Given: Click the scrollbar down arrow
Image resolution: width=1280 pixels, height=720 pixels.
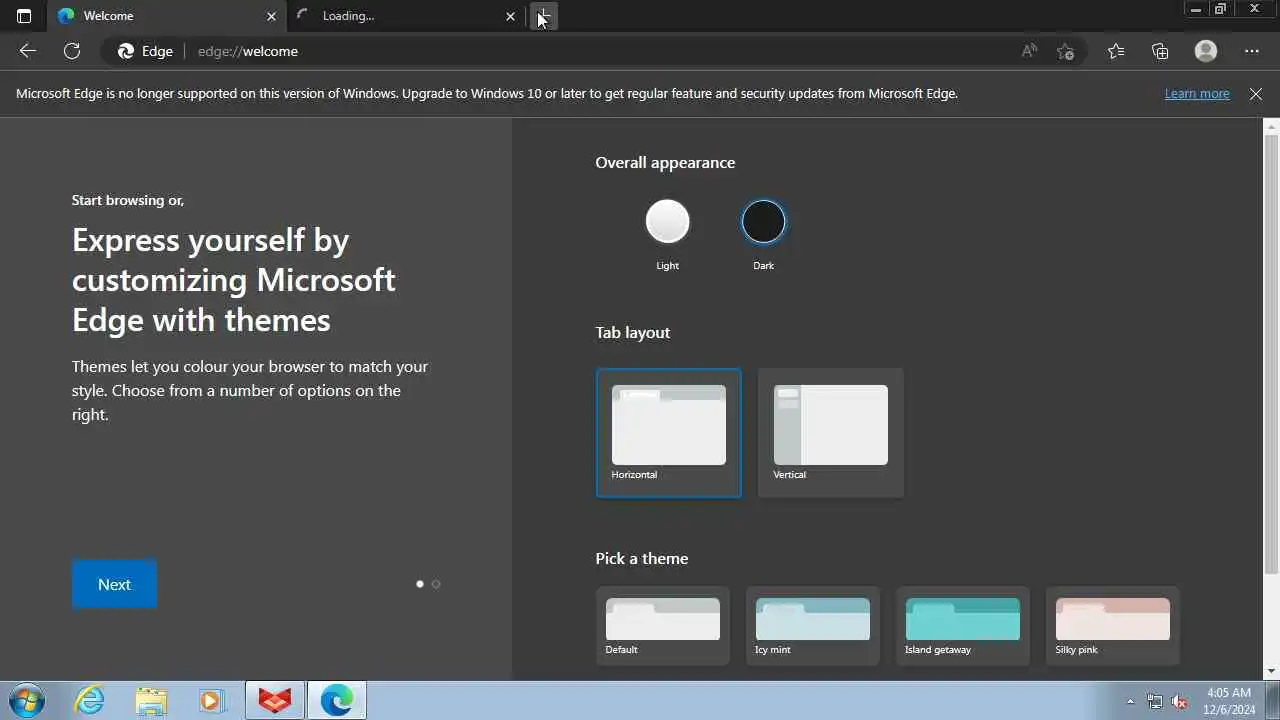Looking at the screenshot, I should [x=1271, y=671].
